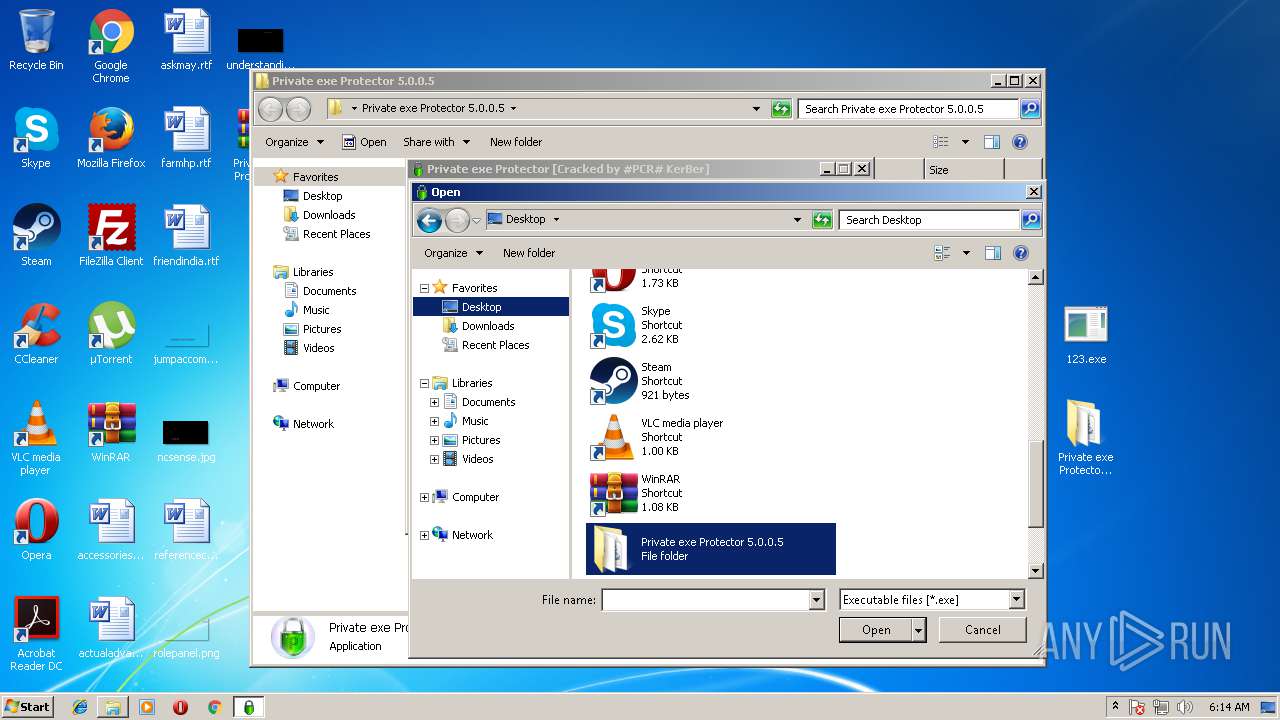Expand the Videos library node
Image resolution: width=1280 pixels, height=720 pixels.
coord(434,459)
